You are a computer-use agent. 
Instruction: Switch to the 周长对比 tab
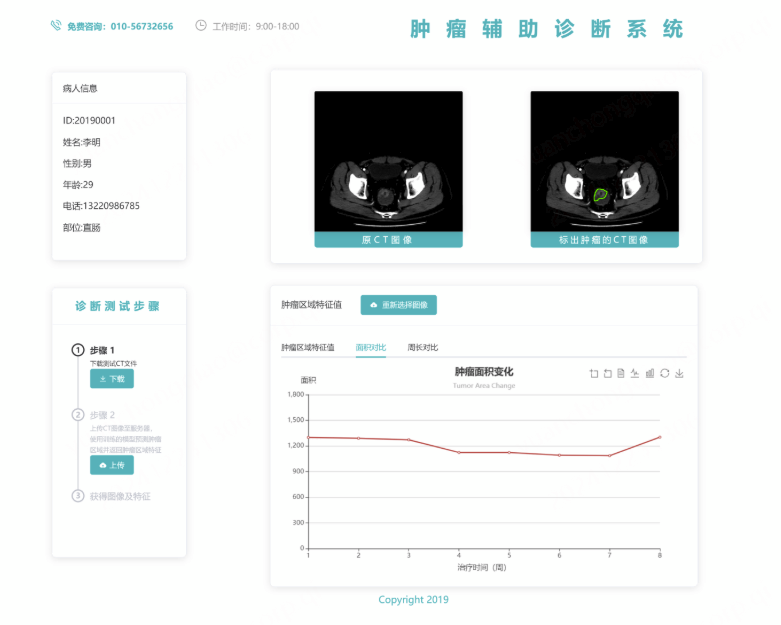422,348
